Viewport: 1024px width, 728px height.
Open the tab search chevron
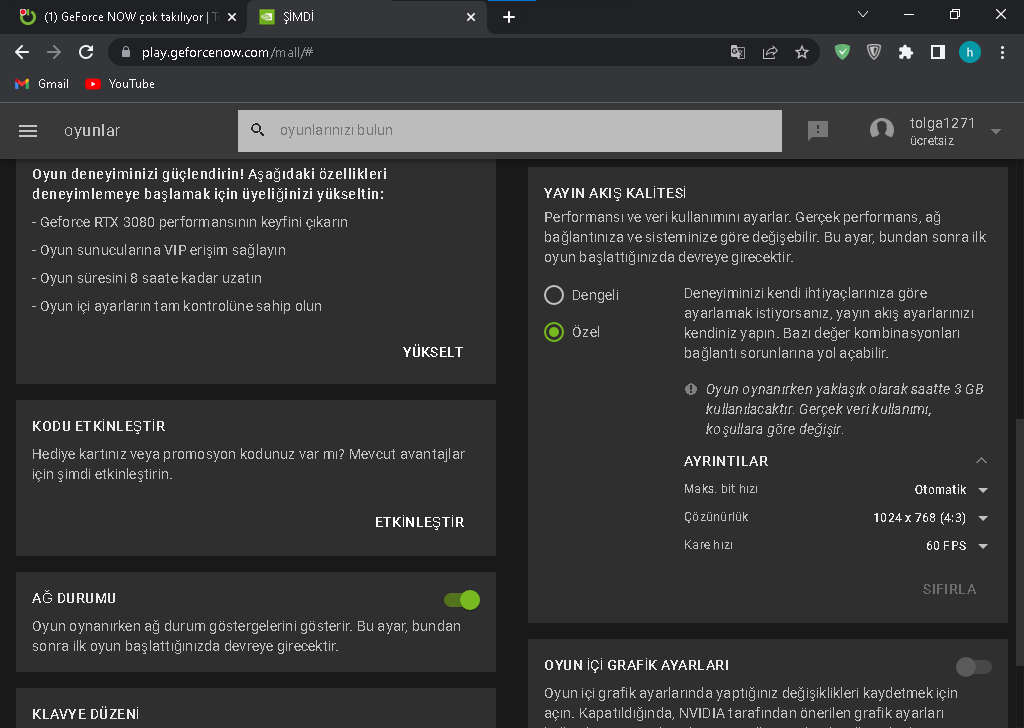pos(863,14)
